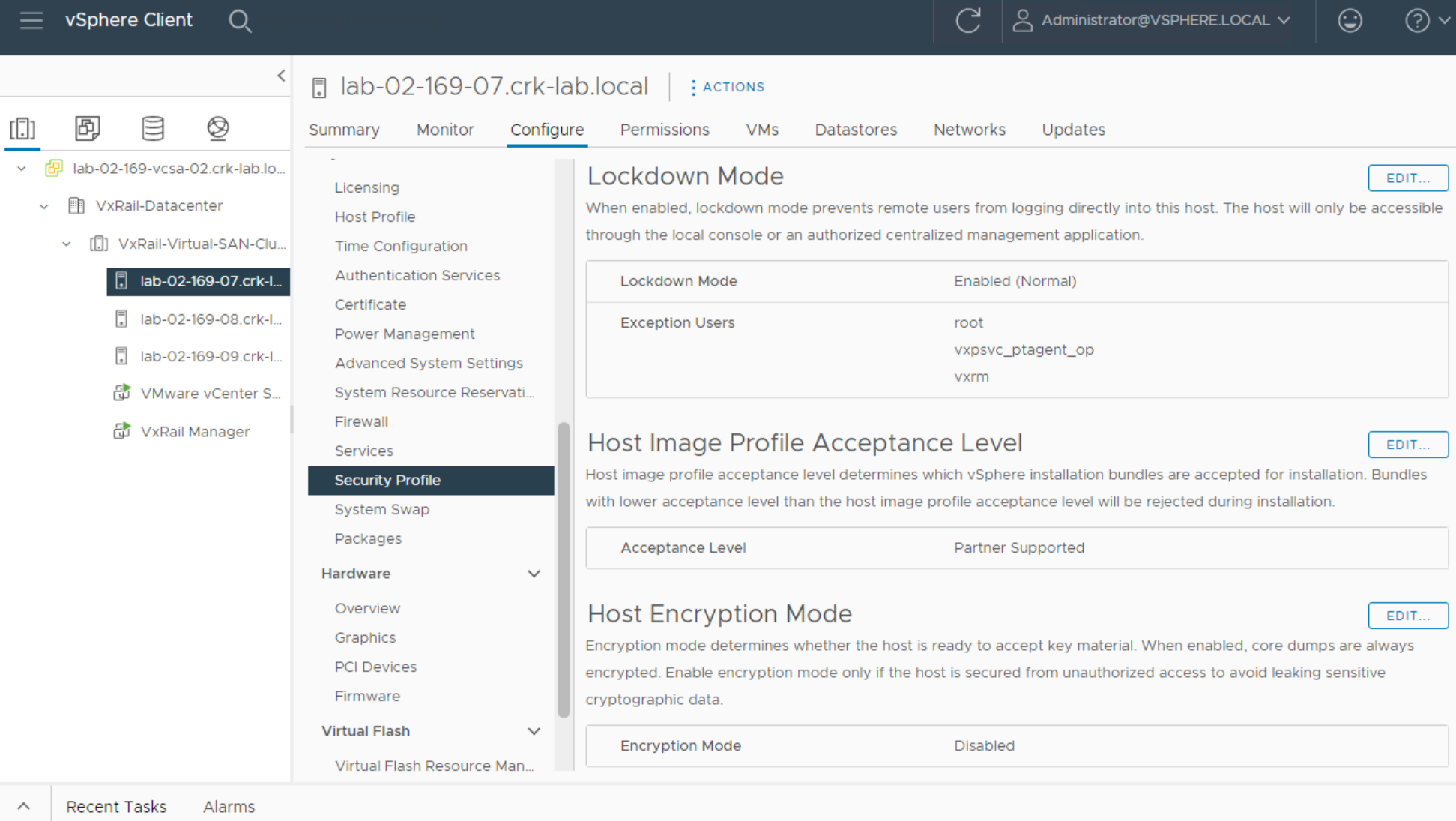Click the host icon beside lab-02-169-07 title
The image size is (1456, 821).
[318, 86]
